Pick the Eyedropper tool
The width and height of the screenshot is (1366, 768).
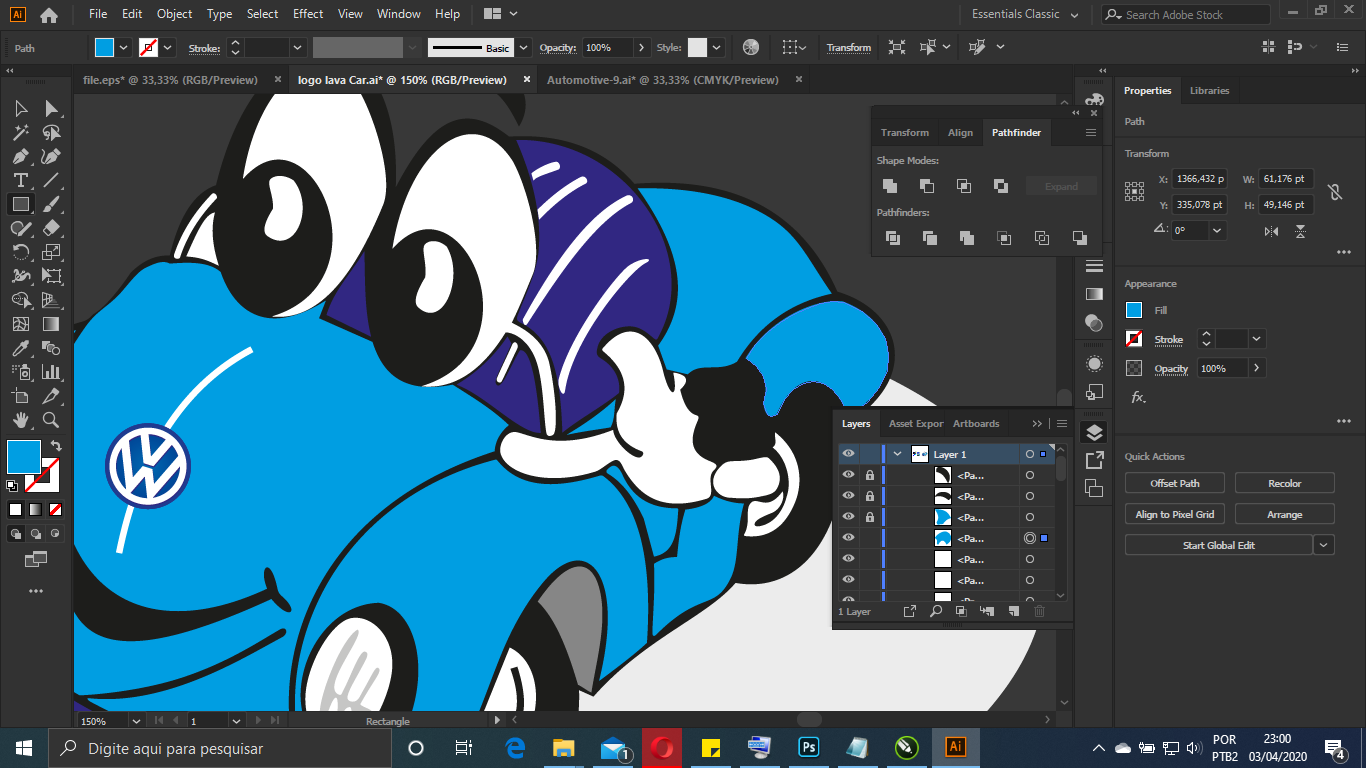click(20, 348)
